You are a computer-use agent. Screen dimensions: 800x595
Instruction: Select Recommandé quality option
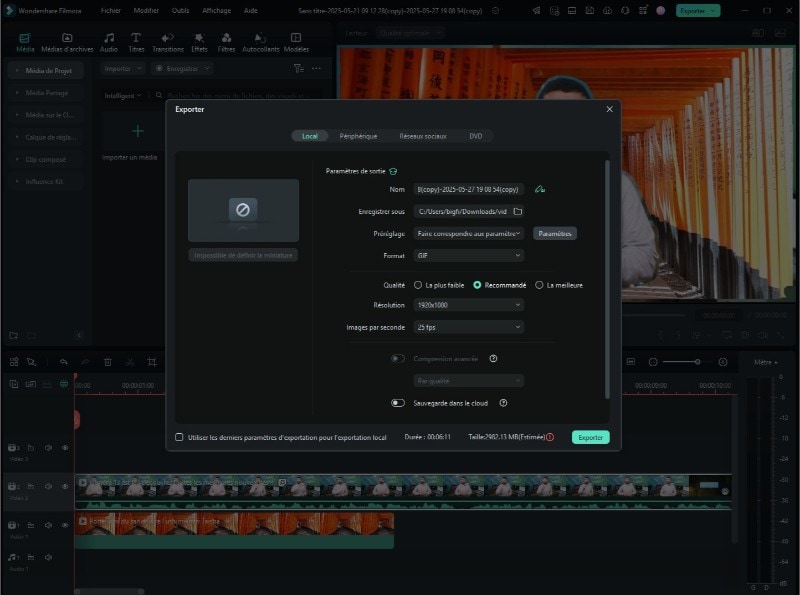477,285
